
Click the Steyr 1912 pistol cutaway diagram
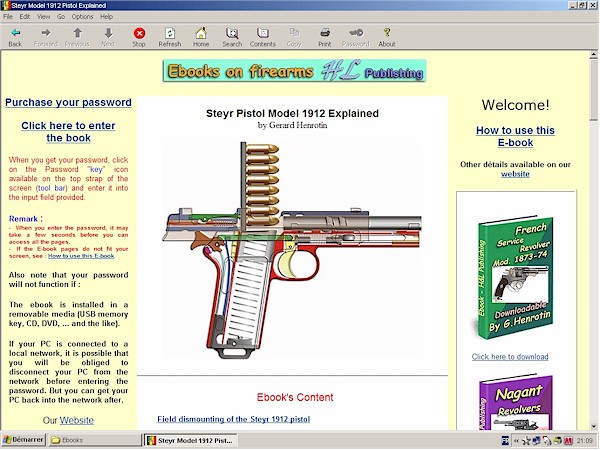[292, 251]
